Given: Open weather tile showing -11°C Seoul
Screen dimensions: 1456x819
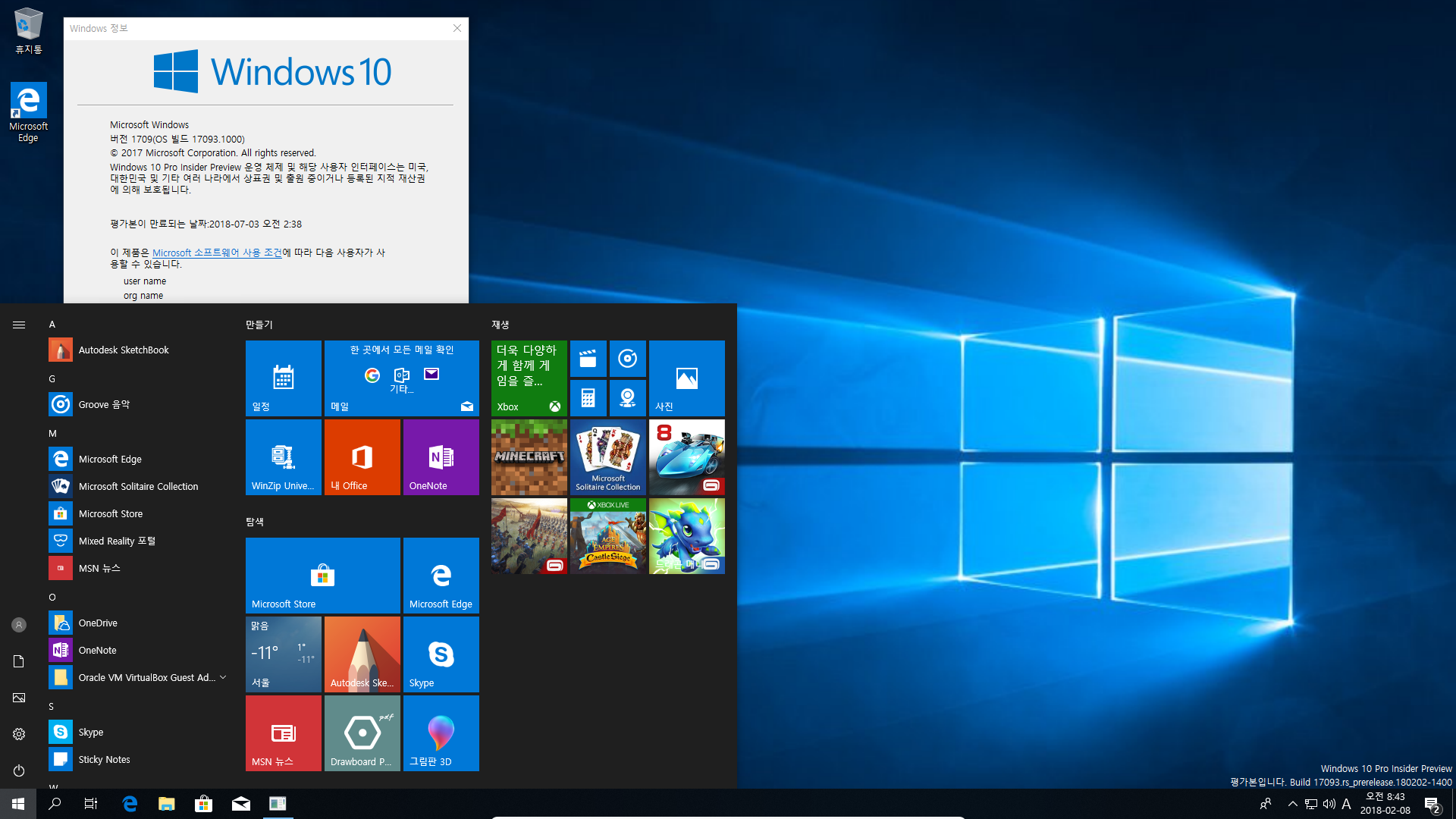Looking at the screenshot, I should (283, 654).
